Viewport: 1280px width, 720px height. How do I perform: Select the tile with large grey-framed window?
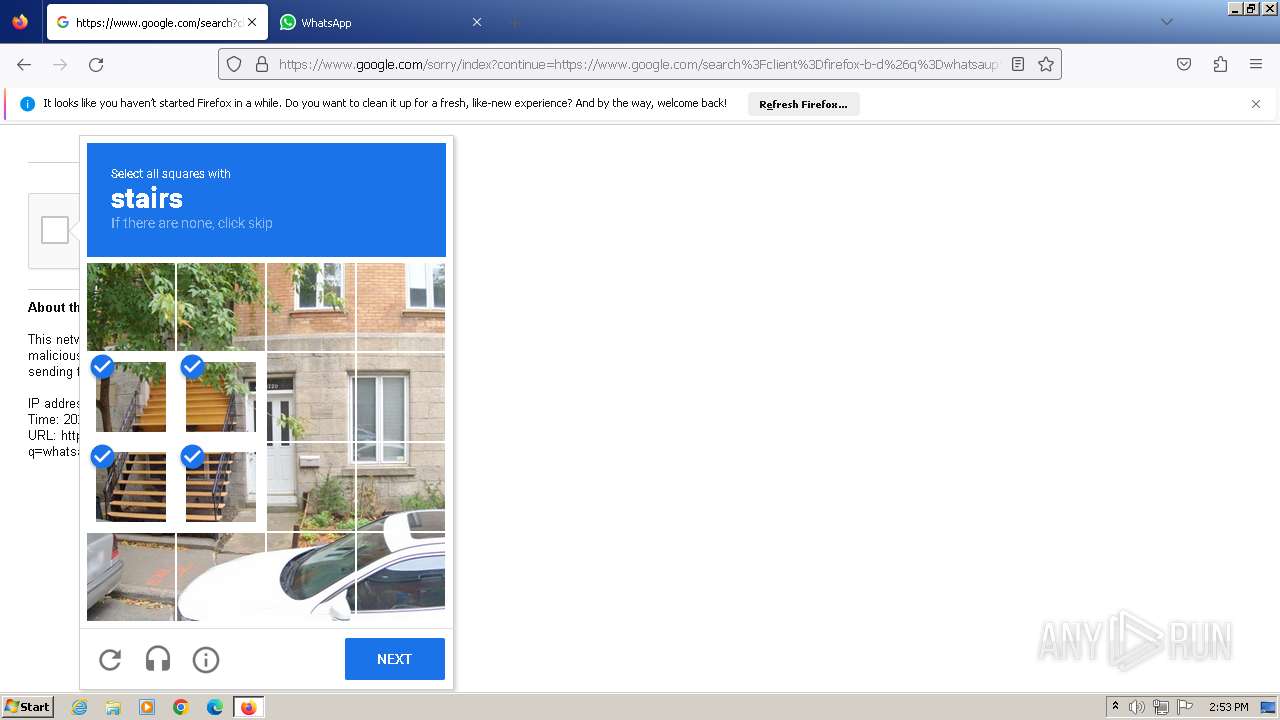pyautogui.click(x=401, y=397)
